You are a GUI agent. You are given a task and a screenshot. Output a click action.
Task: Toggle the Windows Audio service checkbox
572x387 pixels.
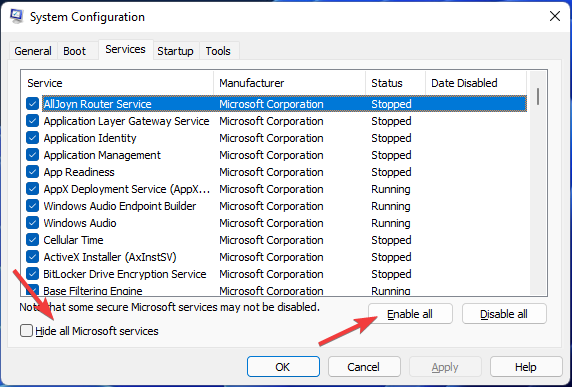click(x=32, y=223)
